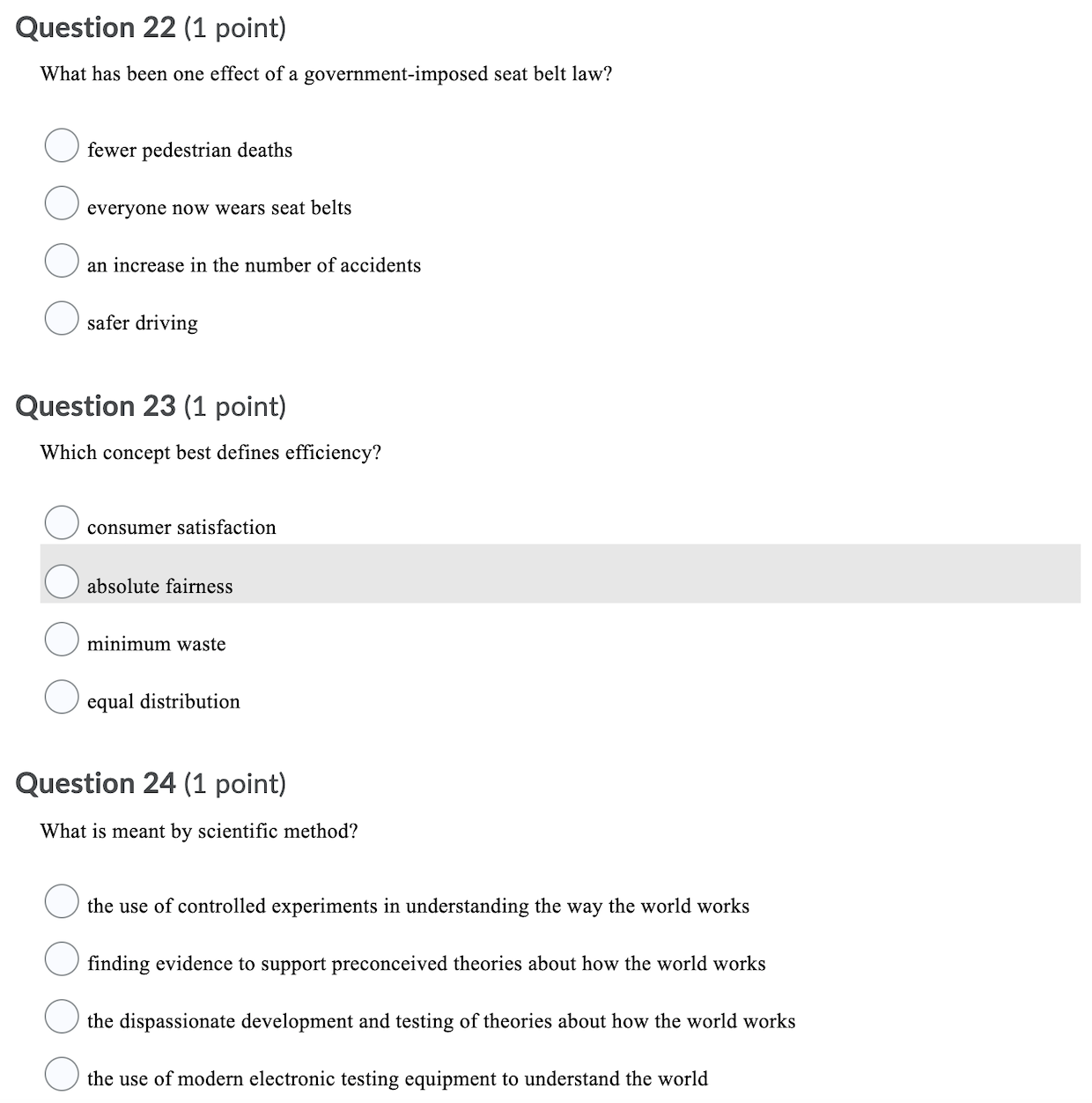1092x1103 pixels.
Task: Select 'equal distribution' for Question 23
Action: tap(61, 697)
